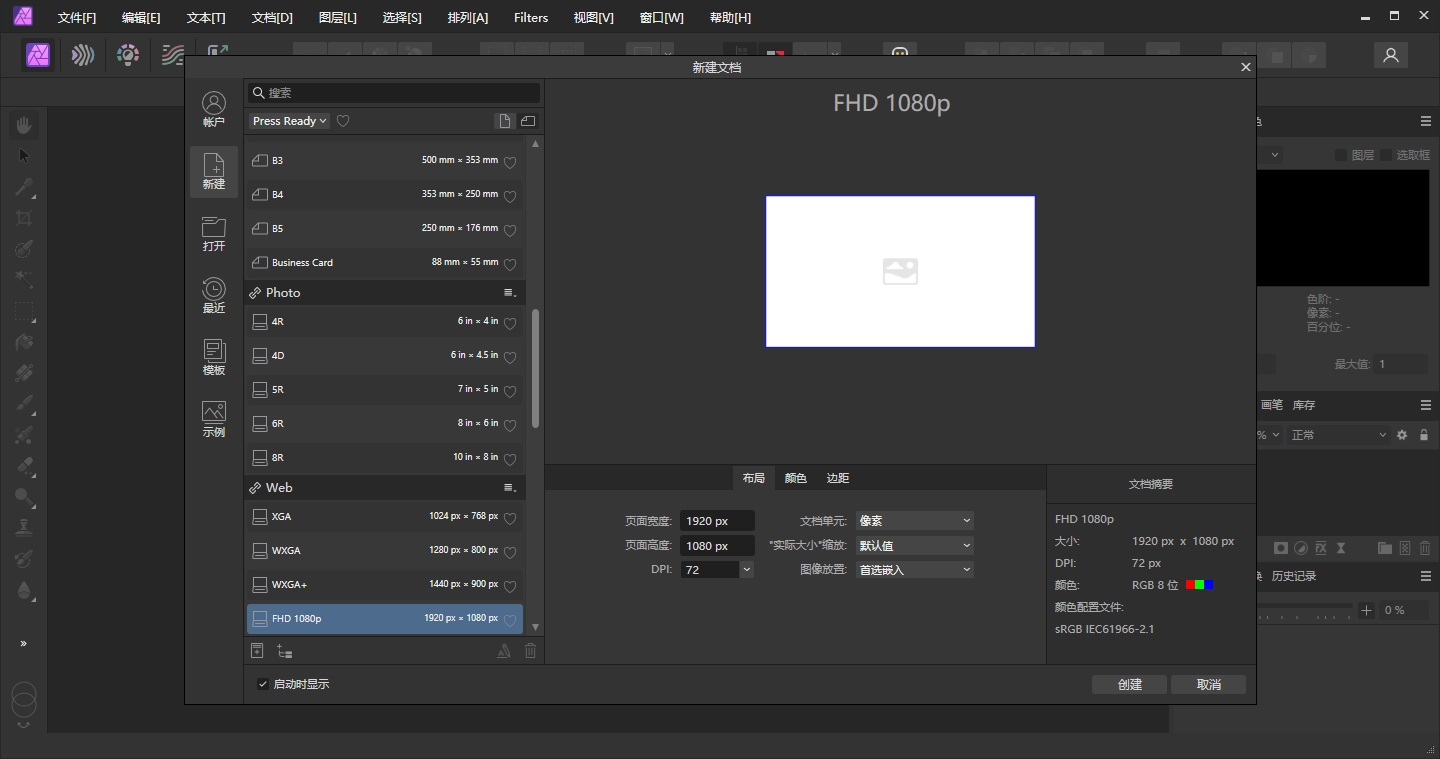Screen dimensions: 1440x759
Task: Show the 最近 recent documents section
Action: 214,295
